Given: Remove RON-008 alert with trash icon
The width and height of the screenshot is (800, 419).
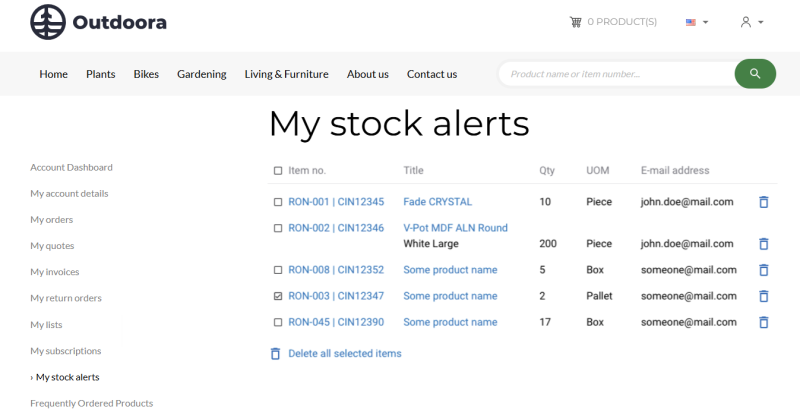Looking at the screenshot, I should (x=763, y=270).
